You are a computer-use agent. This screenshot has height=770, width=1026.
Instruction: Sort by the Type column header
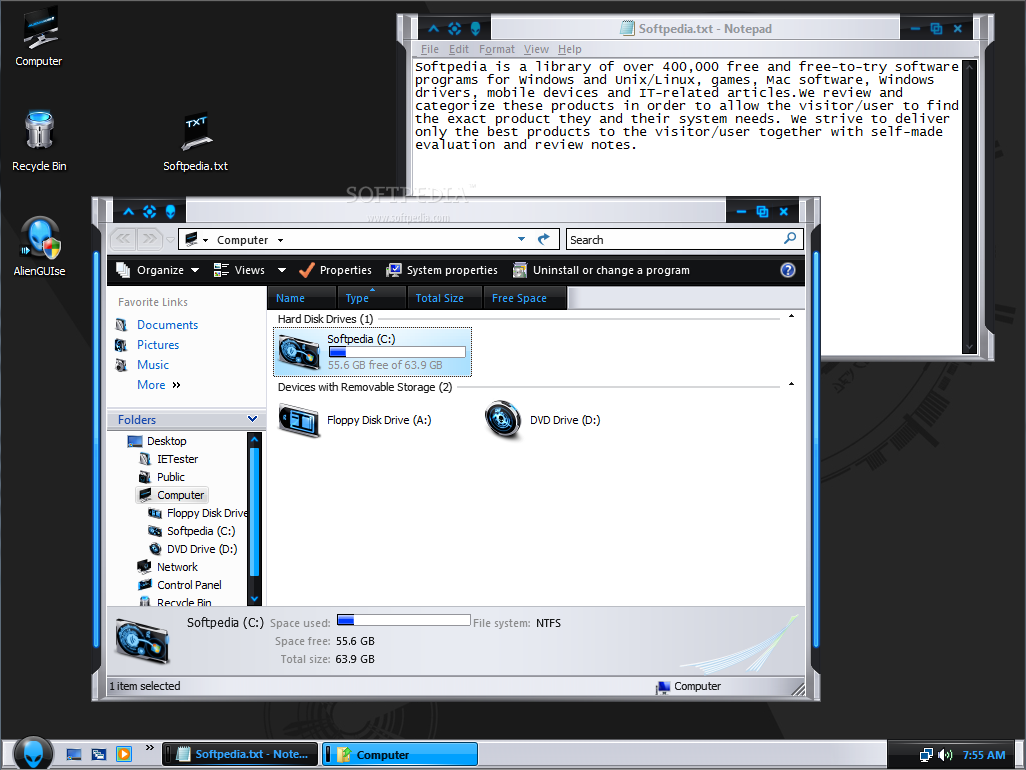(x=372, y=298)
